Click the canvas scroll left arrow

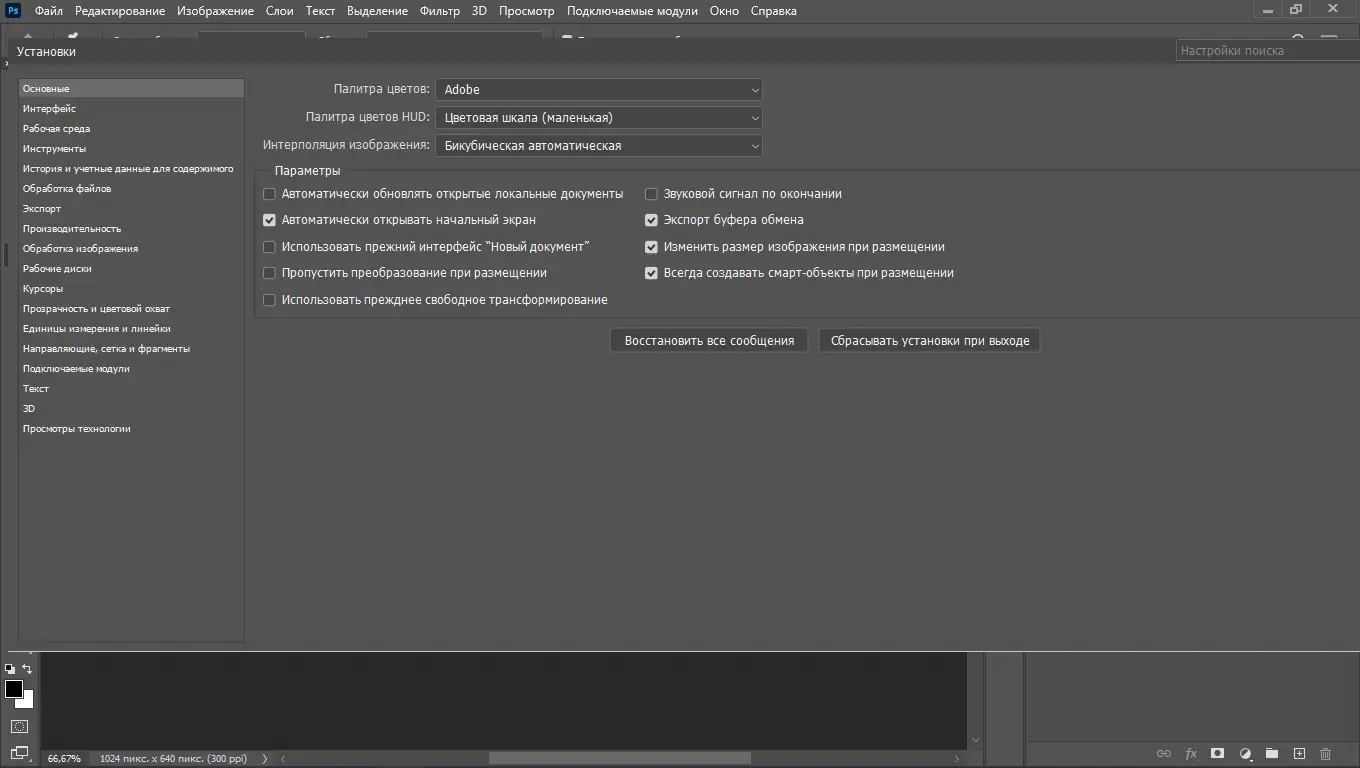point(283,759)
